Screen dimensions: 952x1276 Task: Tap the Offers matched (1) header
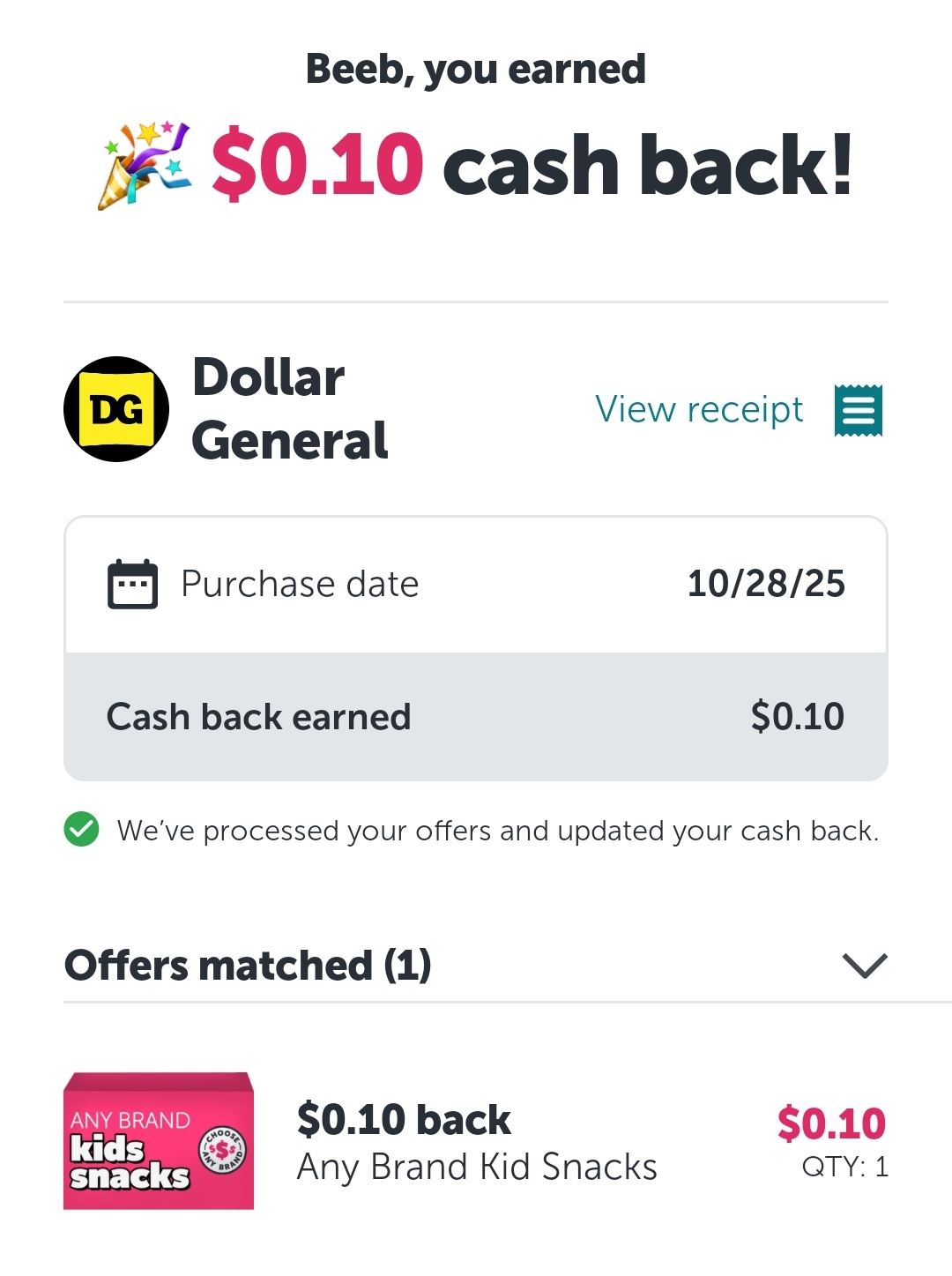pyautogui.click(x=248, y=966)
